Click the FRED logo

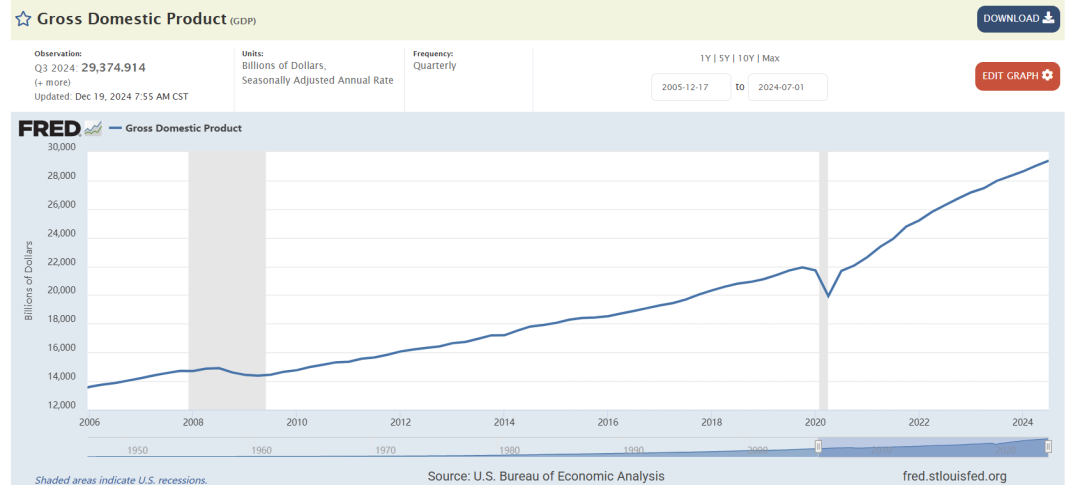click(50, 128)
